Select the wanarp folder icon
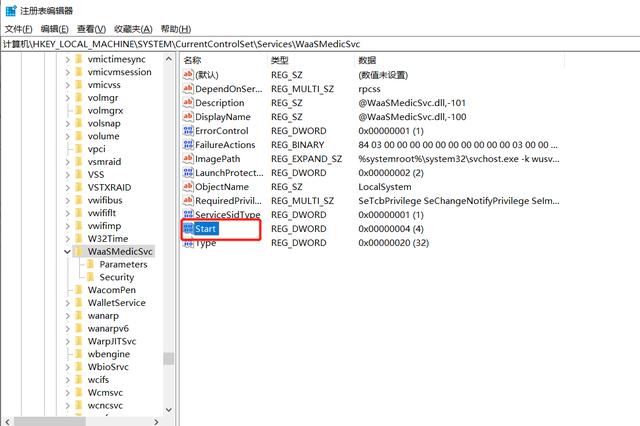640x426 pixels. tap(79, 315)
